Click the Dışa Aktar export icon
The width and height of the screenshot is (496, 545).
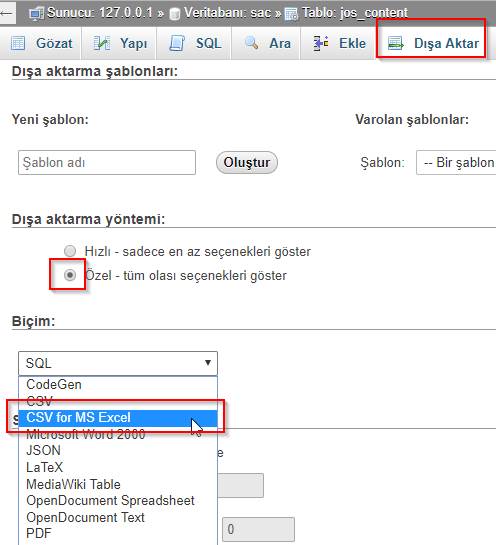(396, 43)
